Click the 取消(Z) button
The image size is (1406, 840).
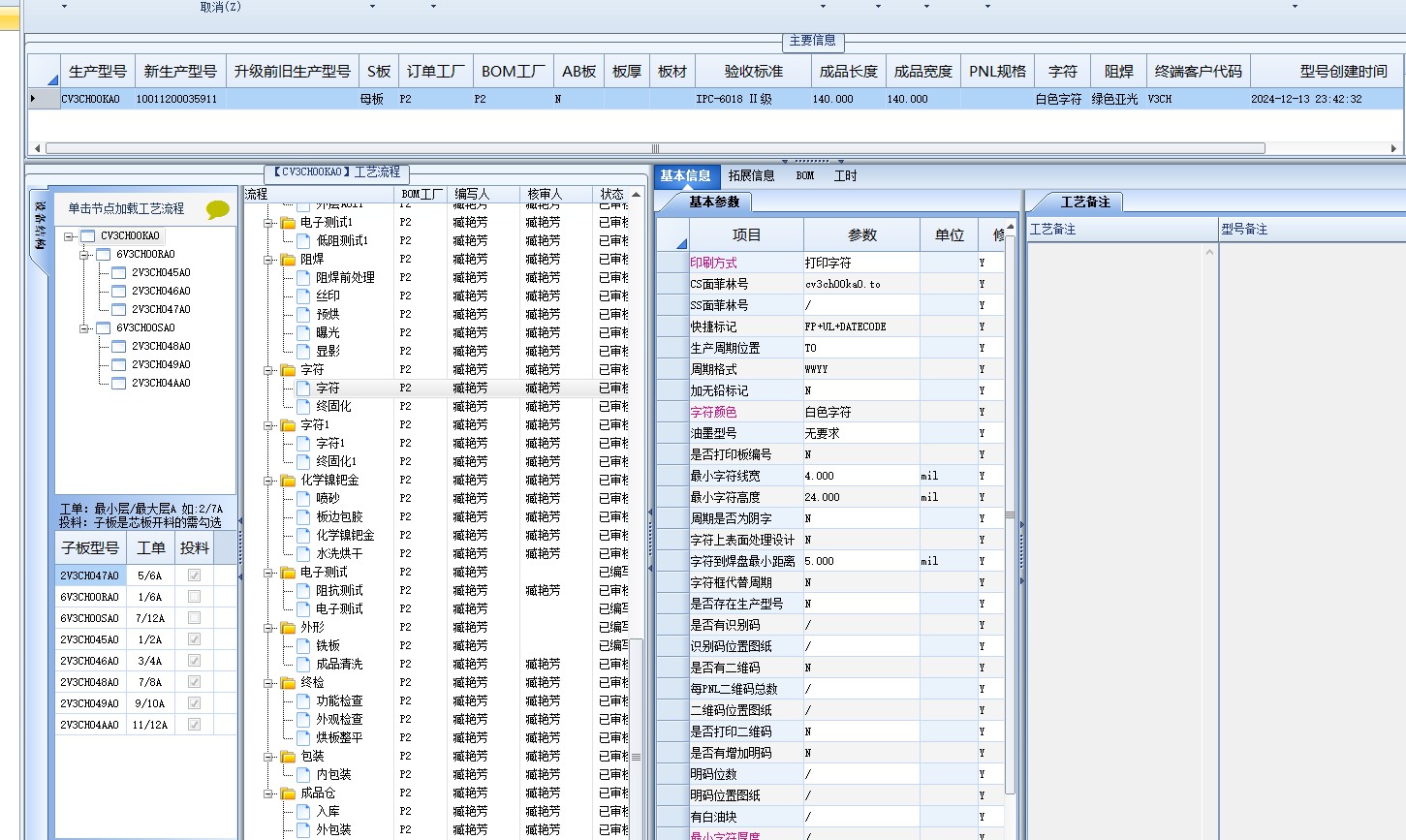(221, 7)
